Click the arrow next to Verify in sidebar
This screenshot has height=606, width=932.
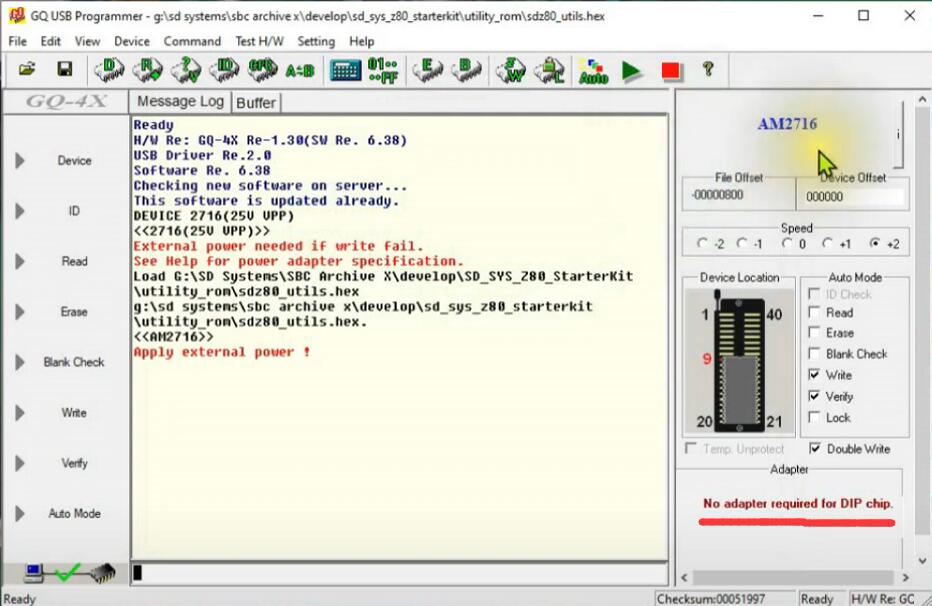coord(20,463)
